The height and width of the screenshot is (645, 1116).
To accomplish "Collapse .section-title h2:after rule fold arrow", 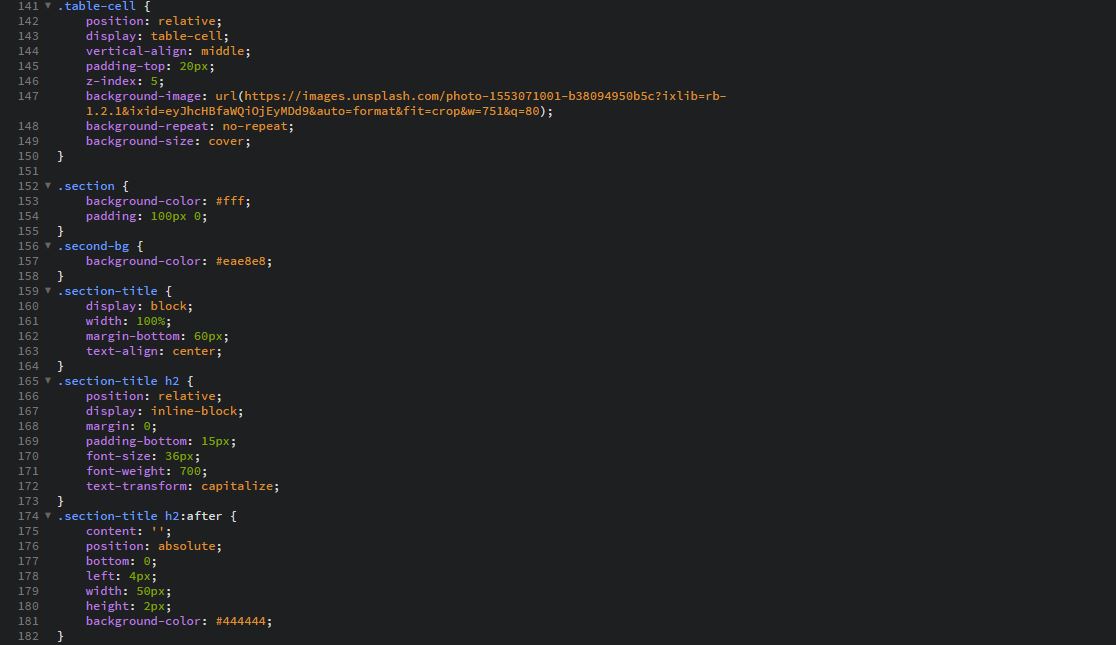I will tap(48, 515).
